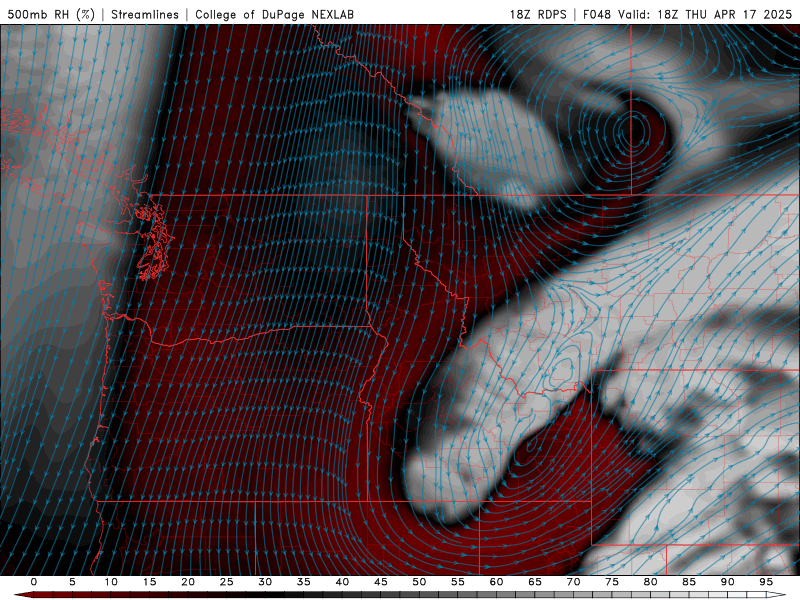Click the '0' value on color scale
This screenshot has height=600, width=800.
point(34,582)
